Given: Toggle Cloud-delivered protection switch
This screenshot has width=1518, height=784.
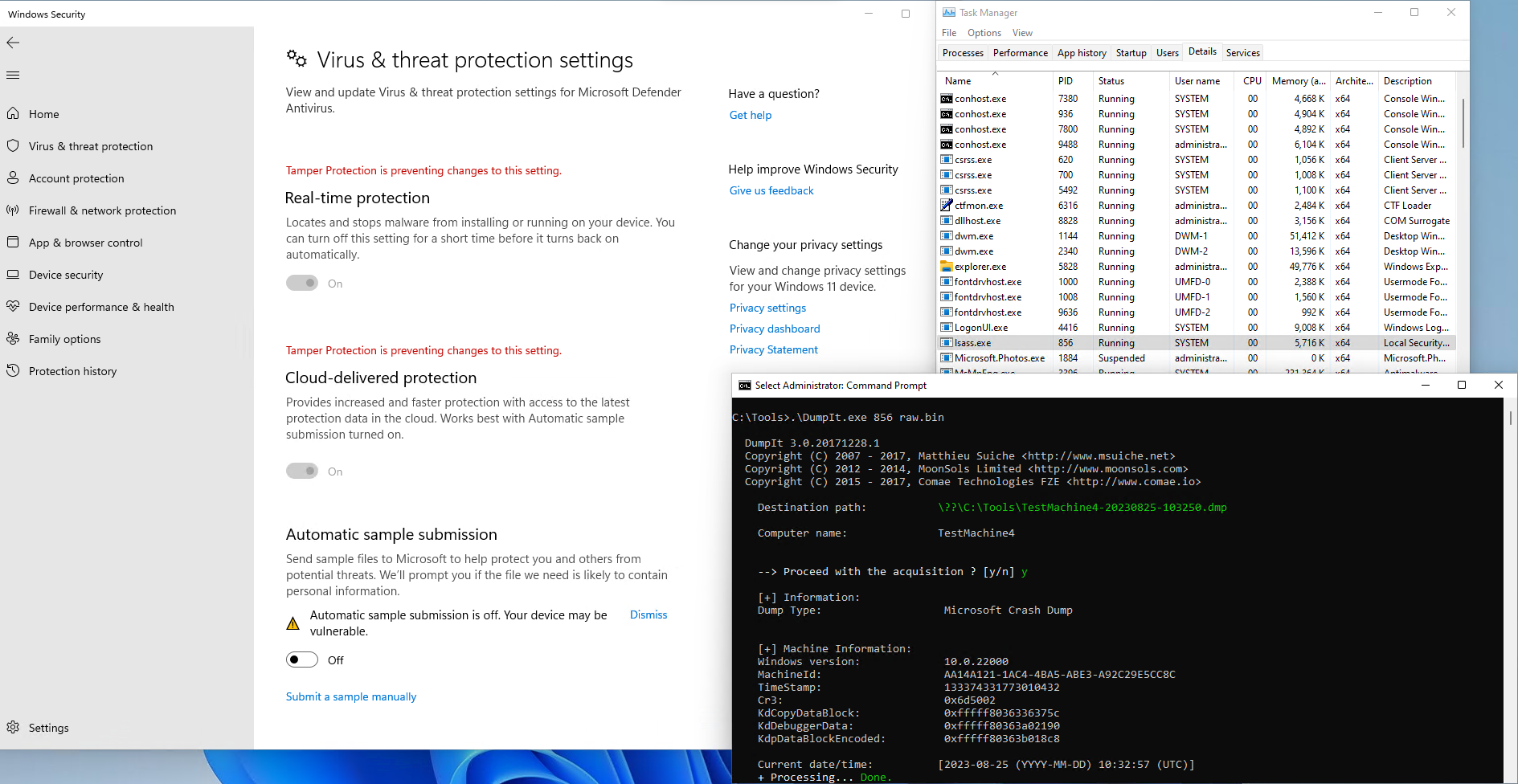Looking at the screenshot, I should (x=302, y=471).
